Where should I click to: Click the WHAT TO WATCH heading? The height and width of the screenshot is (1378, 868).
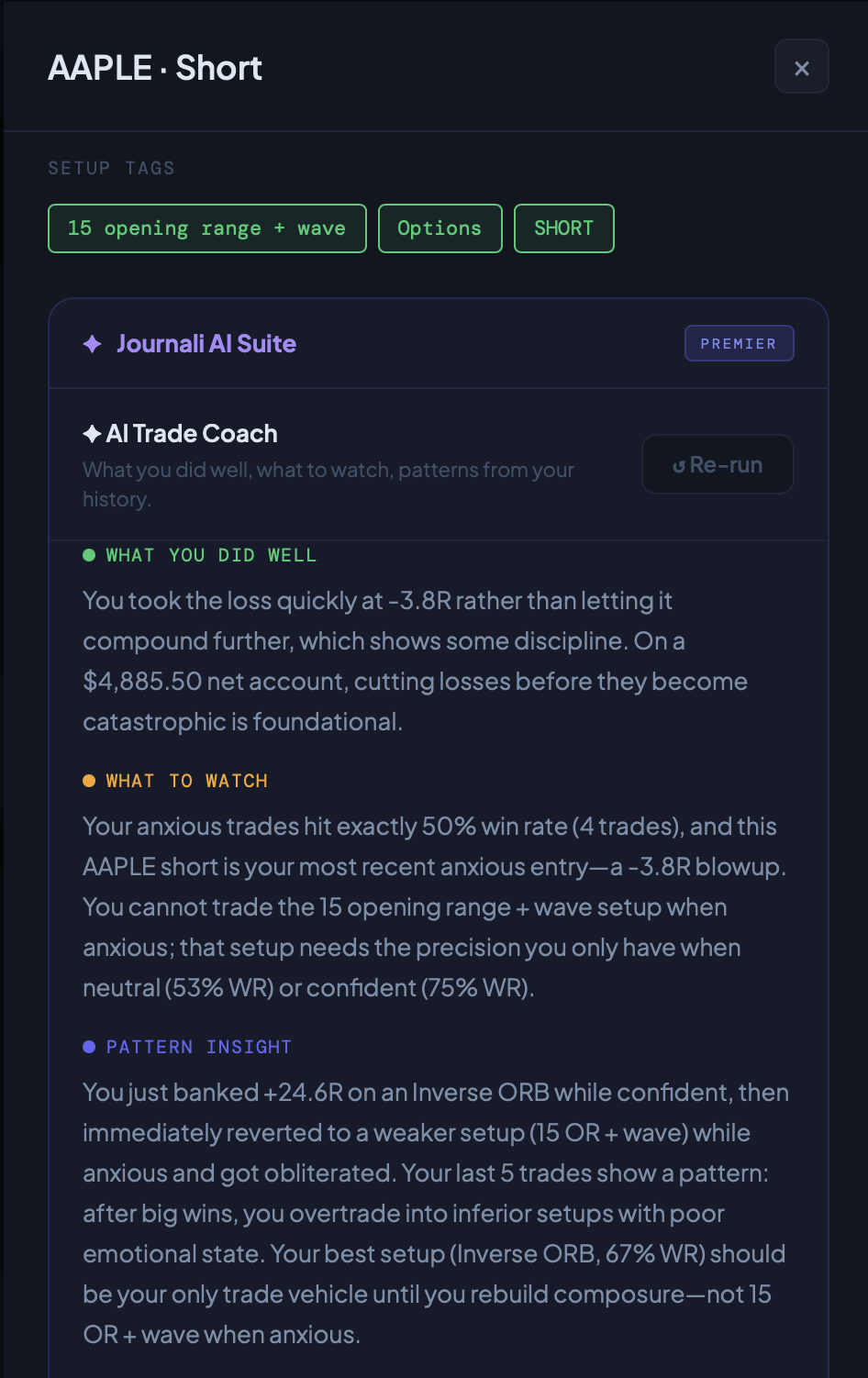tap(187, 781)
